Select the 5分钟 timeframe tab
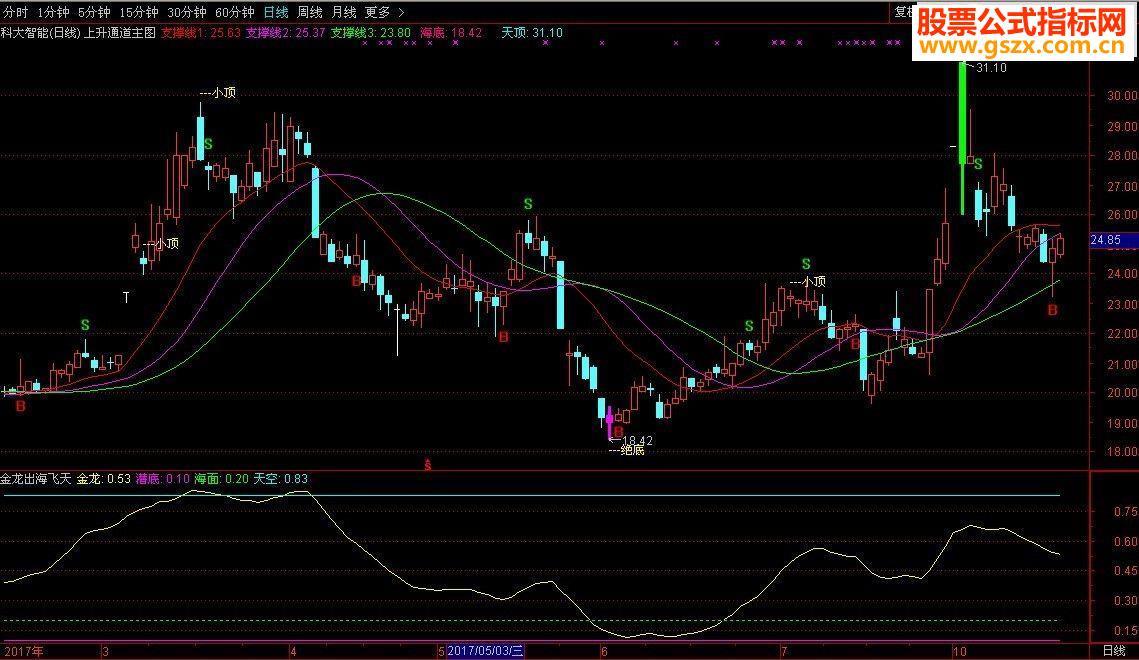 [94, 12]
